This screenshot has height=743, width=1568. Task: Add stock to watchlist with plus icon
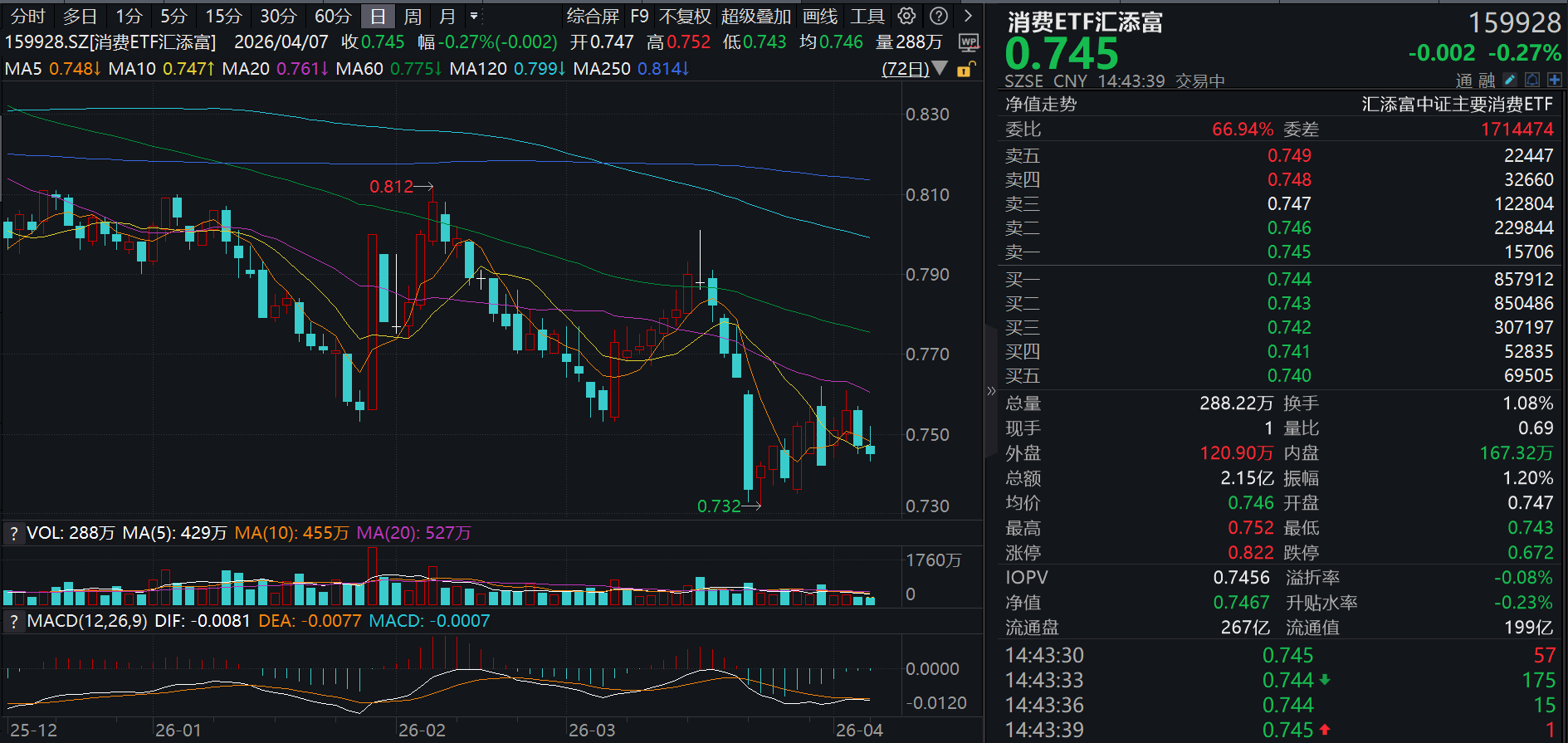pos(1555,80)
